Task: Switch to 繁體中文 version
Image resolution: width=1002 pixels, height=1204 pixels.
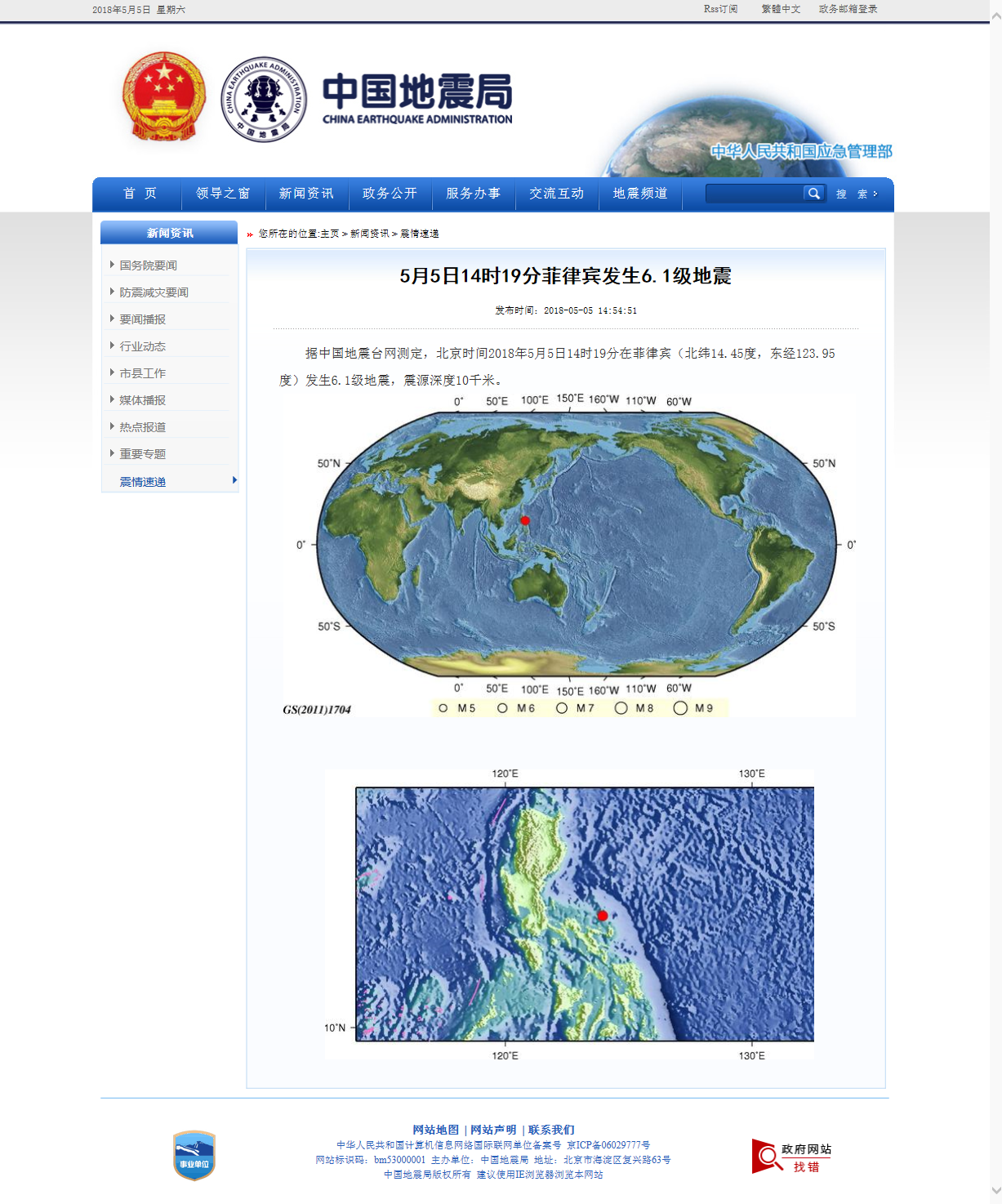Action: (781, 9)
